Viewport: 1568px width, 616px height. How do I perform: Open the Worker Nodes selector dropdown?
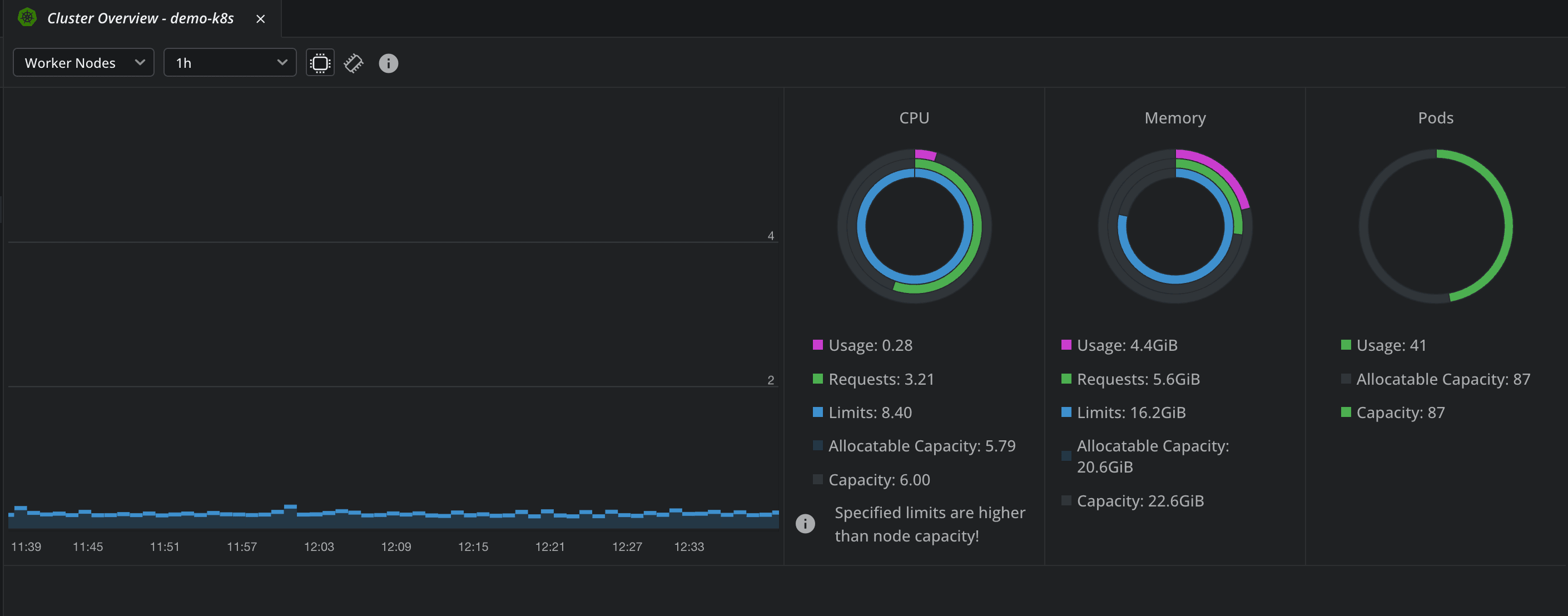tap(83, 62)
